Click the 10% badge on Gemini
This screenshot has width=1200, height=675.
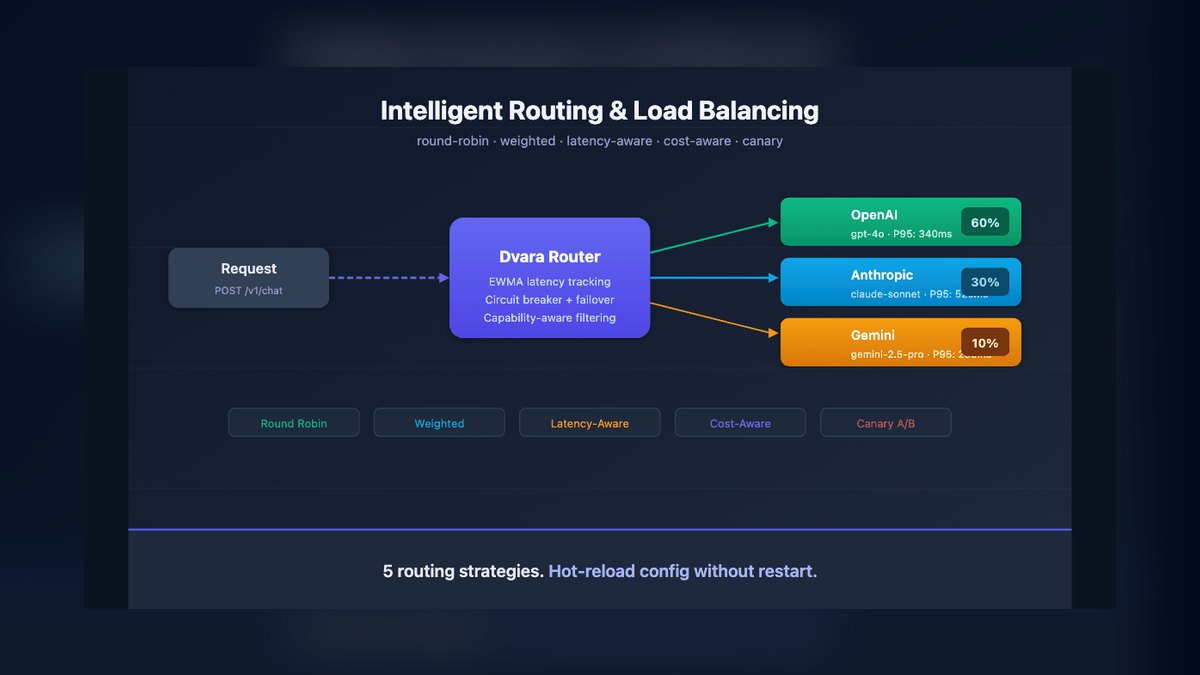985,342
